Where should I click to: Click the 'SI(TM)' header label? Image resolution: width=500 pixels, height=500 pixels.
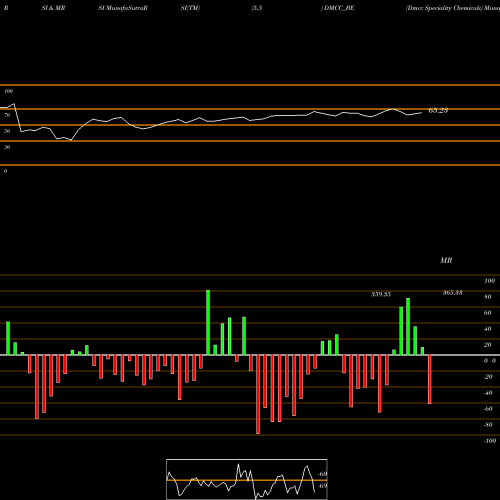coord(190,8)
